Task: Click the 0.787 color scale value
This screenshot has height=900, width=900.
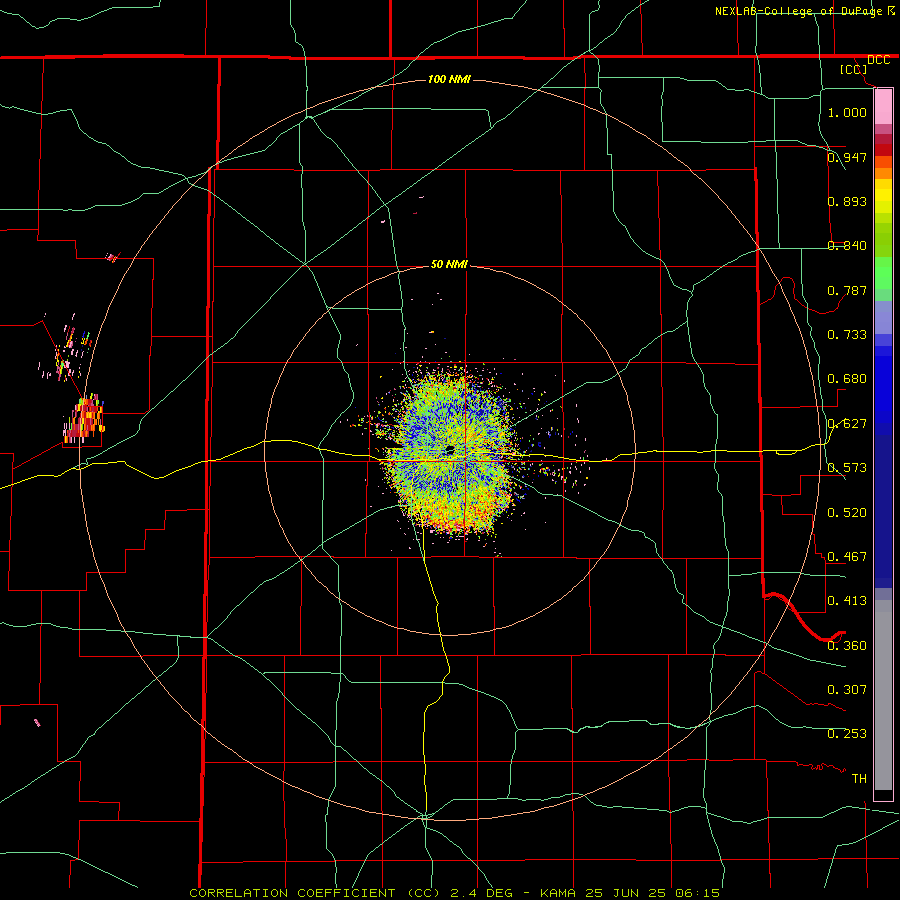Action: [x=847, y=290]
